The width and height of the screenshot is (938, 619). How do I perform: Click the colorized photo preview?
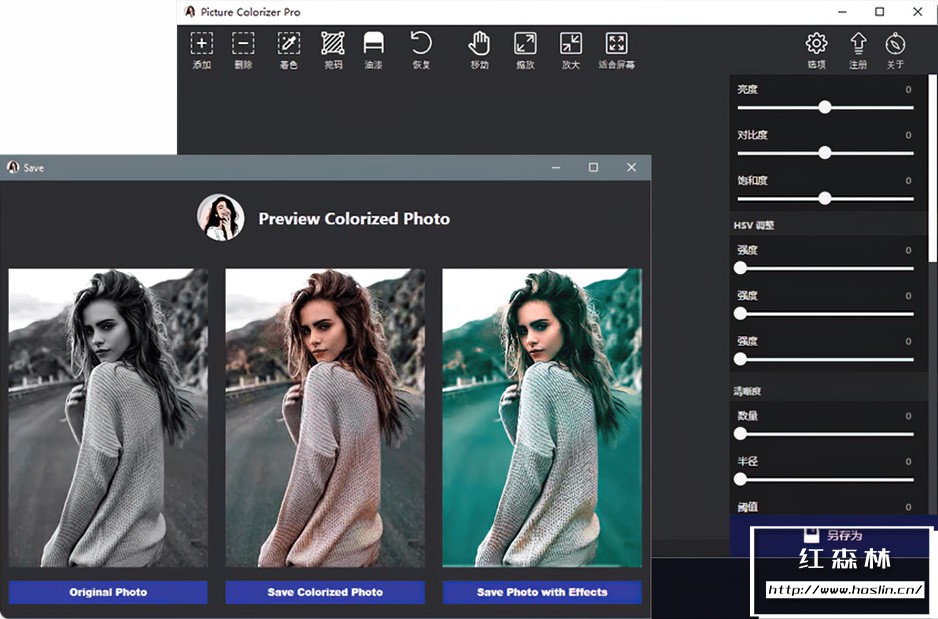(x=325, y=417)
